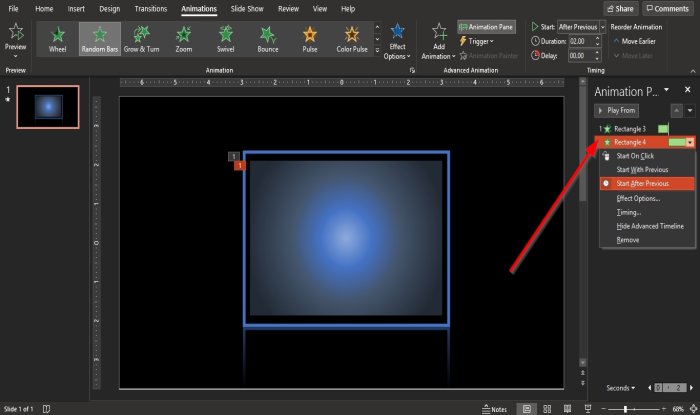The height and width of the screenshot is (415, 700).
Task: Choose Start With Previous
Action: pos(647,170)
